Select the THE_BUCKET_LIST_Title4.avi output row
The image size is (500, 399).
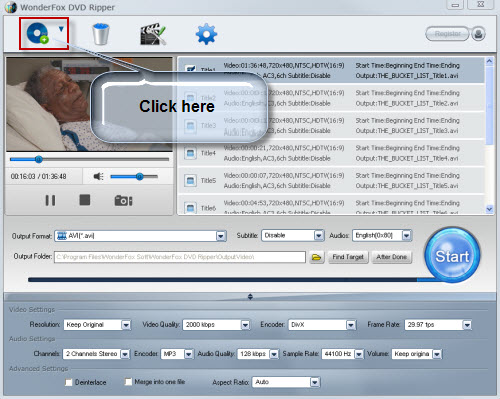[x=331, y=153]
